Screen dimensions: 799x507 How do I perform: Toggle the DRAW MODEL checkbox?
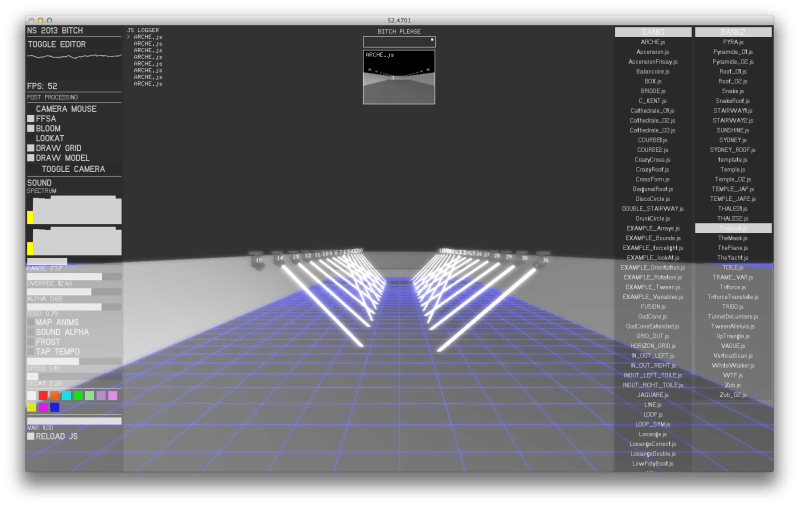pos(31,158)
